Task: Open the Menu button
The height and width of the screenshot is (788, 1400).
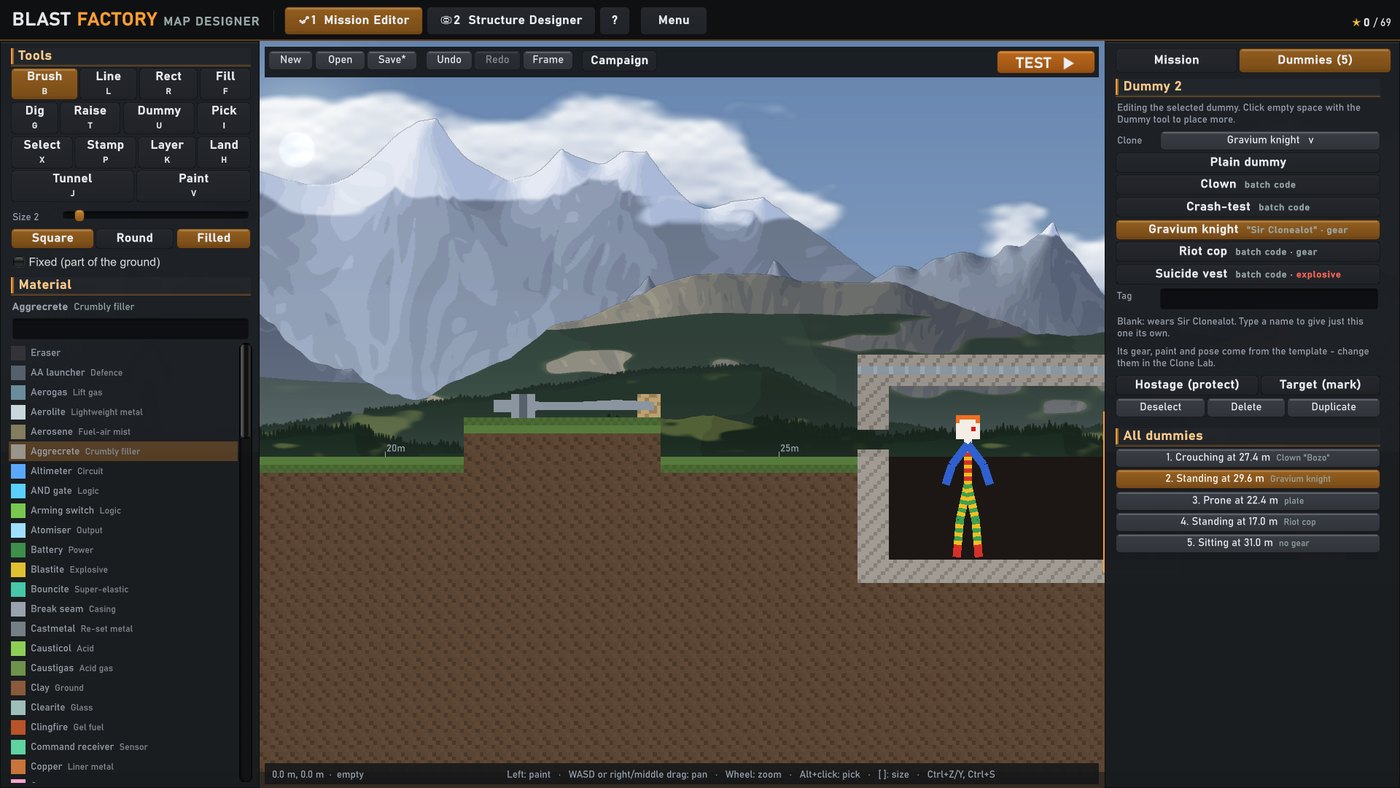Action: point(674,20)
